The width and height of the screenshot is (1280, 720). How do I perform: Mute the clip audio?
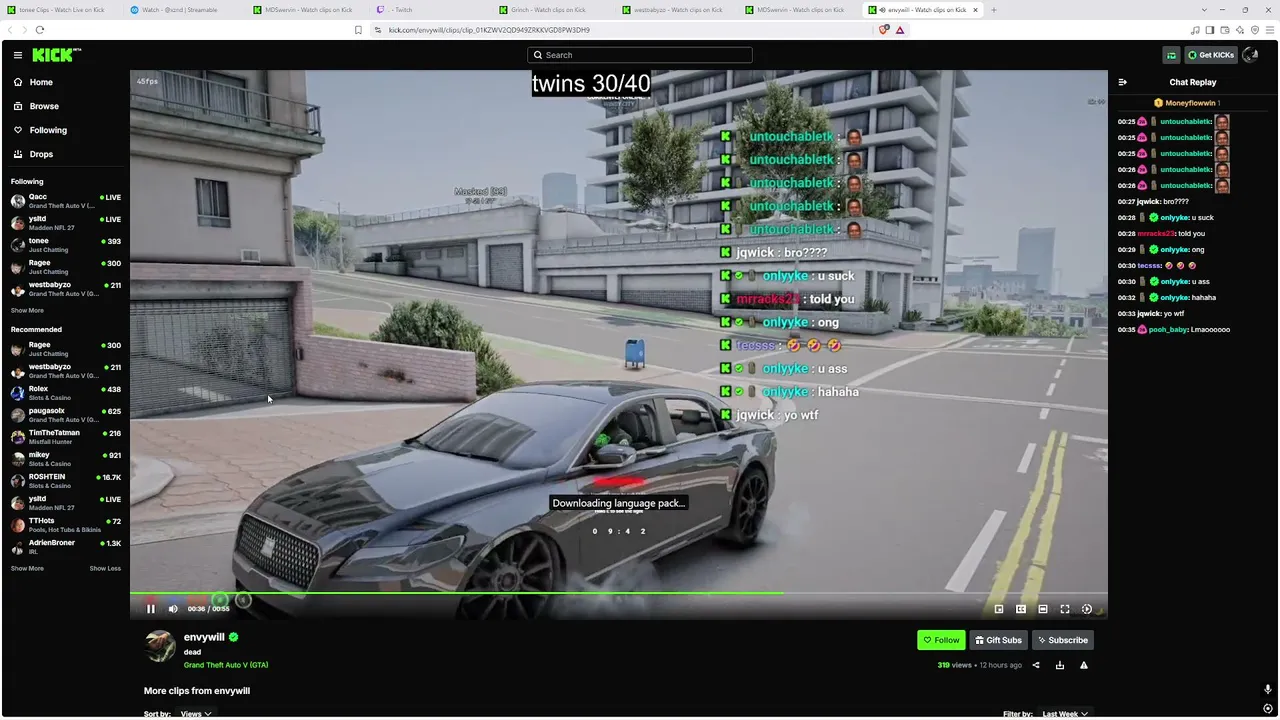coord(173,609)
